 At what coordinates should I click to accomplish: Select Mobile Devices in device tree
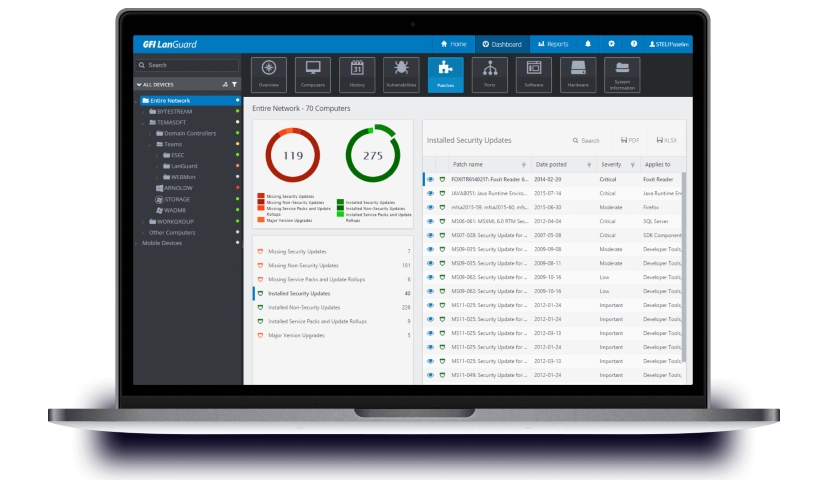[162, 243]
